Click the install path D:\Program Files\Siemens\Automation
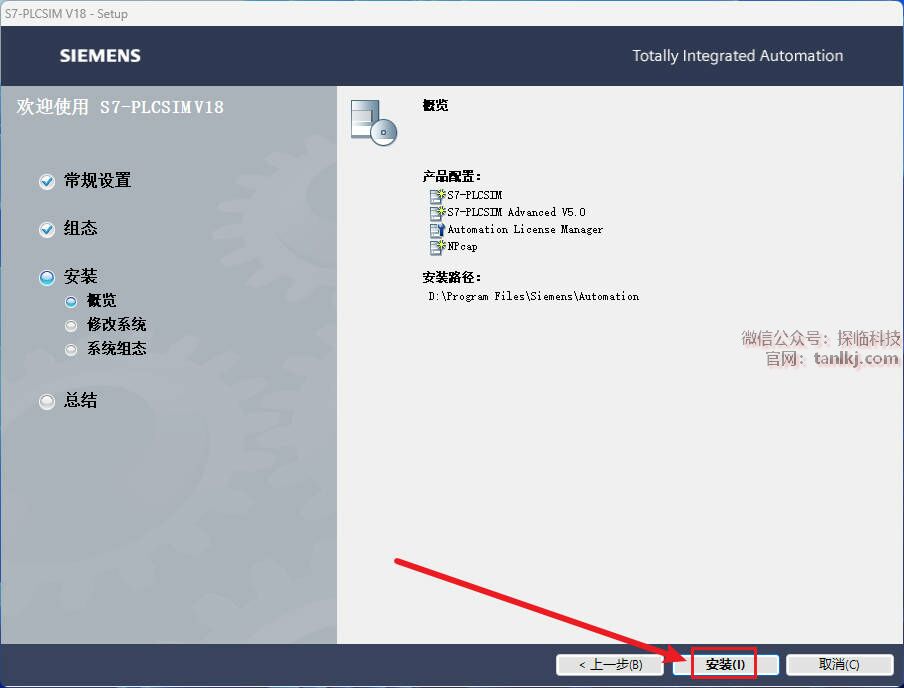904x688 pixels. (534, 296)
